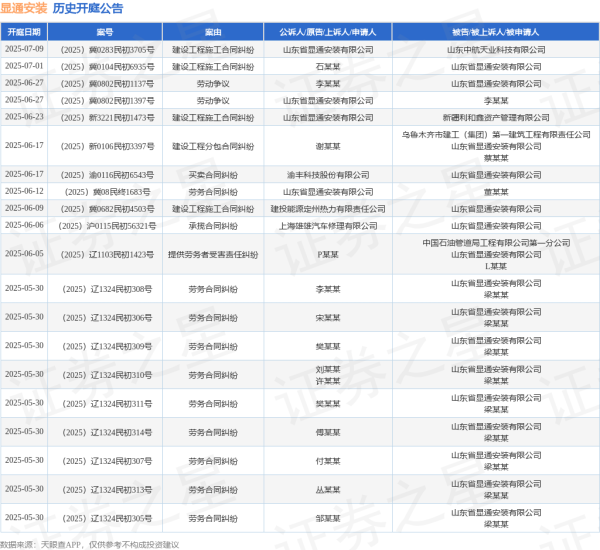
Task: Click the 历史开庭公告 heading
Action: point(88,9)
